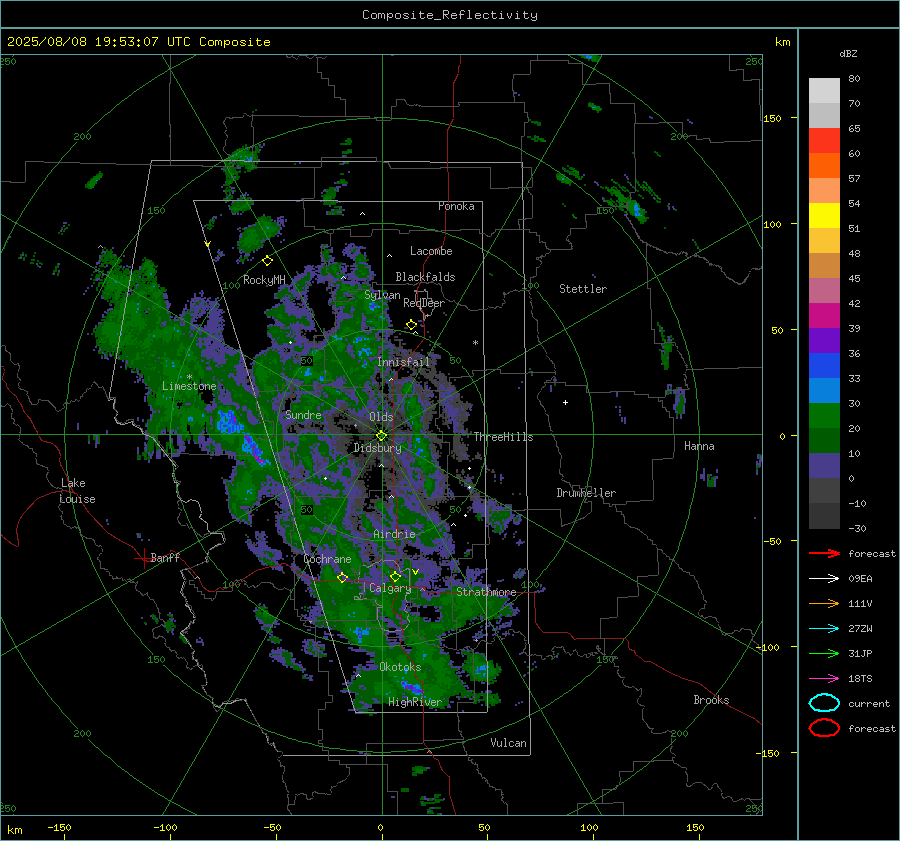This screenshot has height=841, width=900.
Task: Select the deep orange dBZ swatch
Action: [824, 165]
